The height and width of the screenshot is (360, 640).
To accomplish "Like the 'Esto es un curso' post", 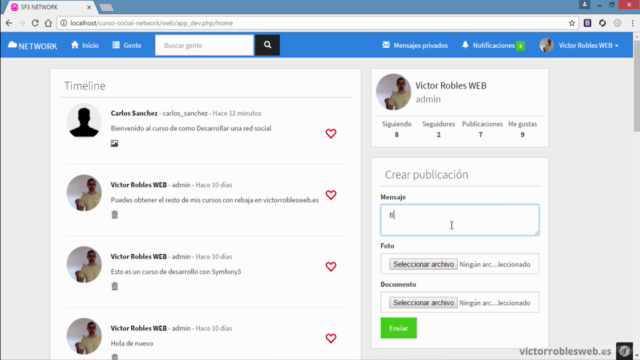I will point(331,267).
